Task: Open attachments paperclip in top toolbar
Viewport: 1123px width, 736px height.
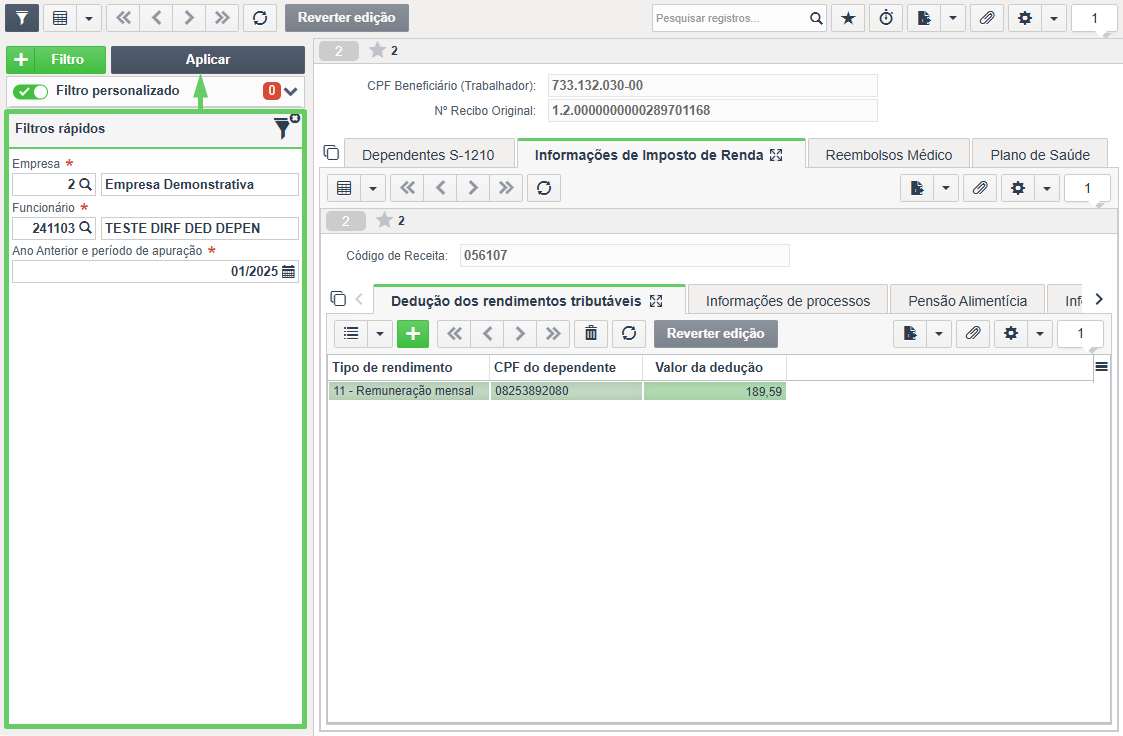Action: (x=987, y=18)
